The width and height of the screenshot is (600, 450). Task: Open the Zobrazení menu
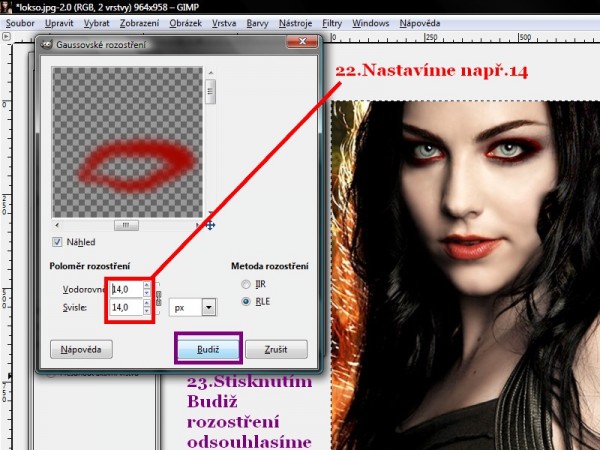click(139, 23)
